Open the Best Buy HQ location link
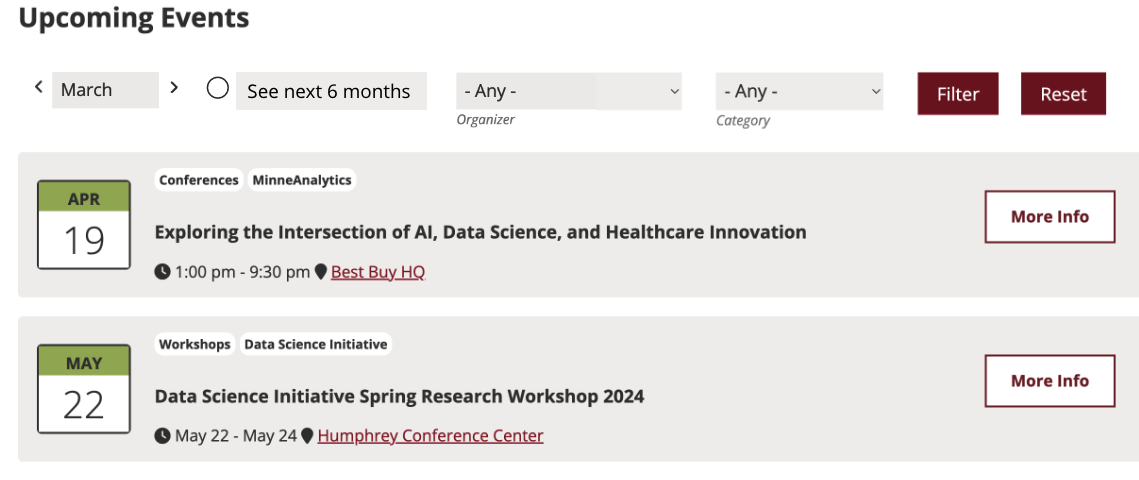1139x480 pixels. tap(378, 272)
